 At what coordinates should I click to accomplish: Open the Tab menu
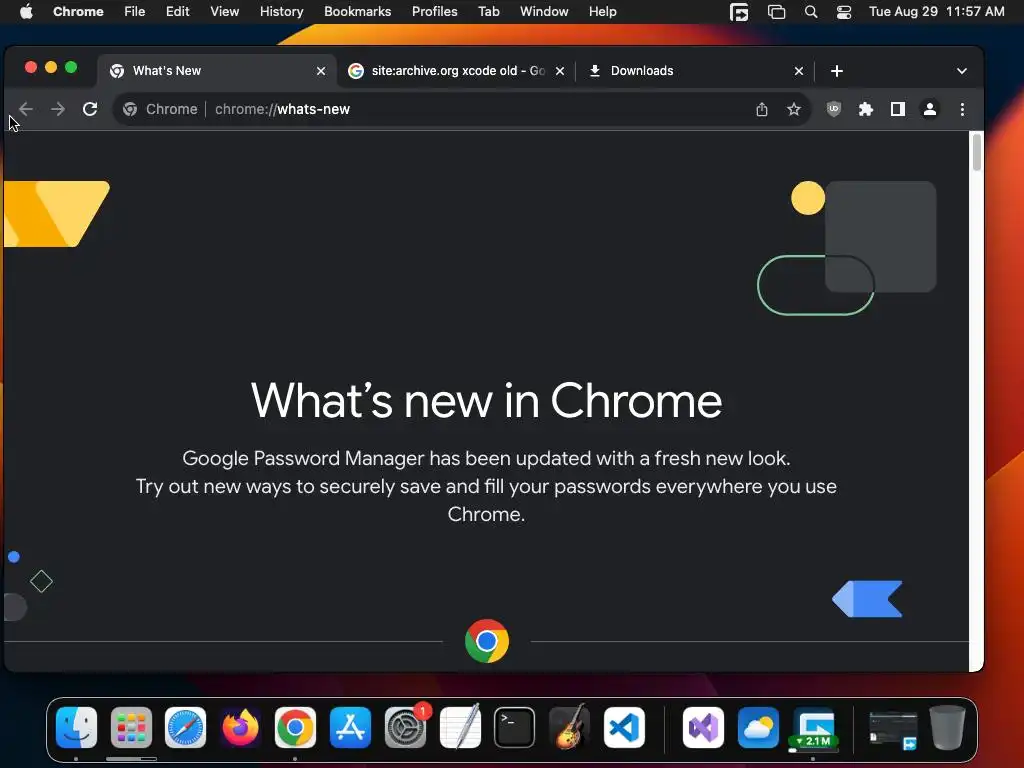488,11
